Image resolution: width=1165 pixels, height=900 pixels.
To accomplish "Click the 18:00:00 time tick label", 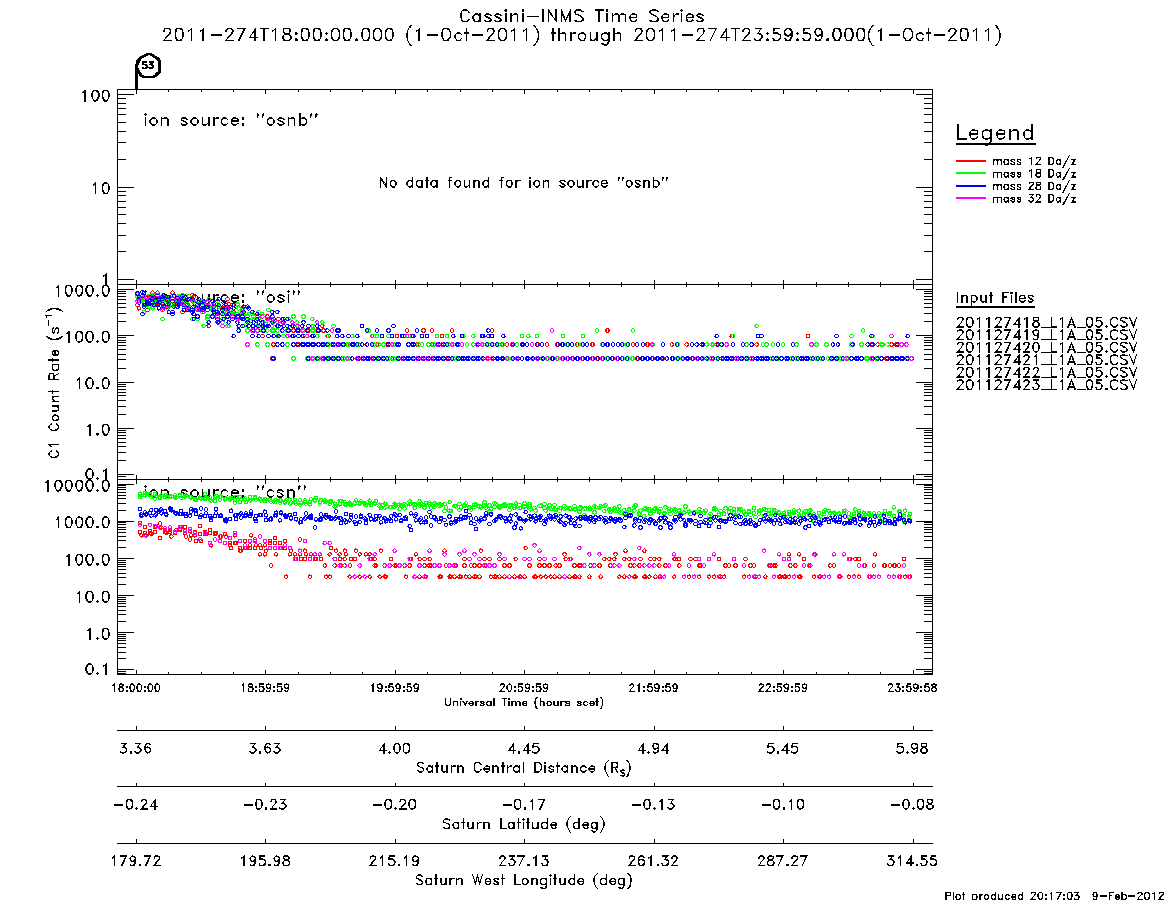I will coord(135,688).
